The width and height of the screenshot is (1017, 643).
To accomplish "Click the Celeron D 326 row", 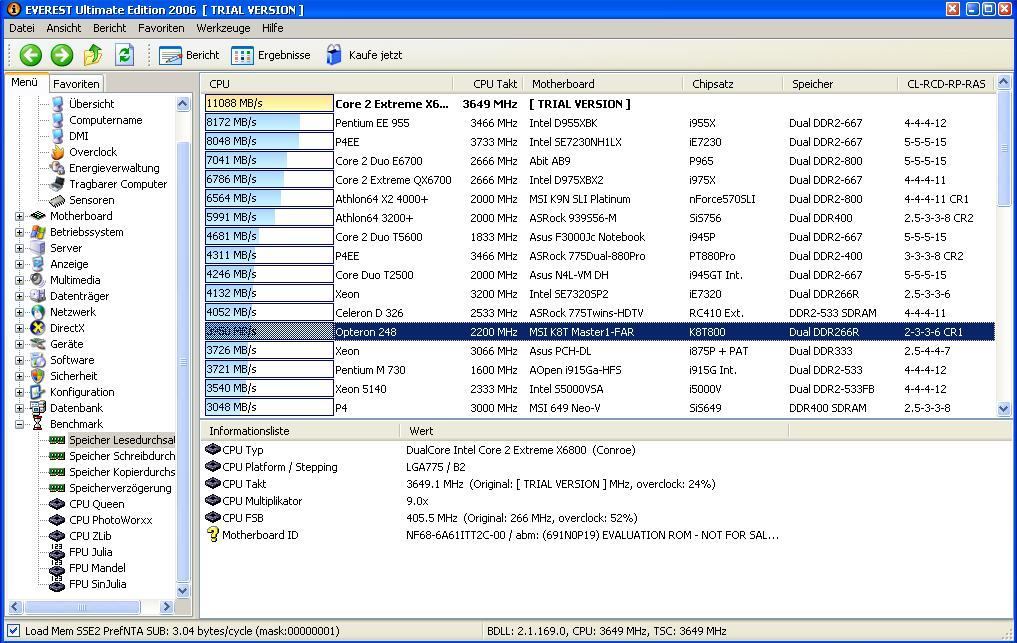I will tap(599, 313).
